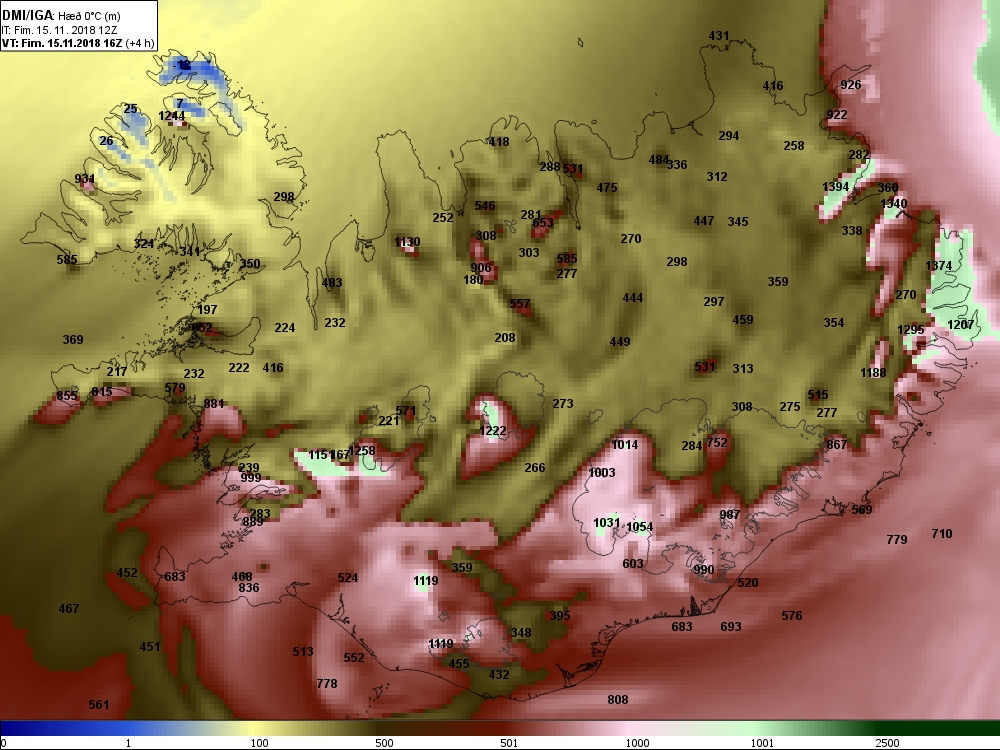Viewport: 1000px width, 750px height.
Task: Click the 501 label on the color scale
Action: pyautogui.click(x=509, y=743)
